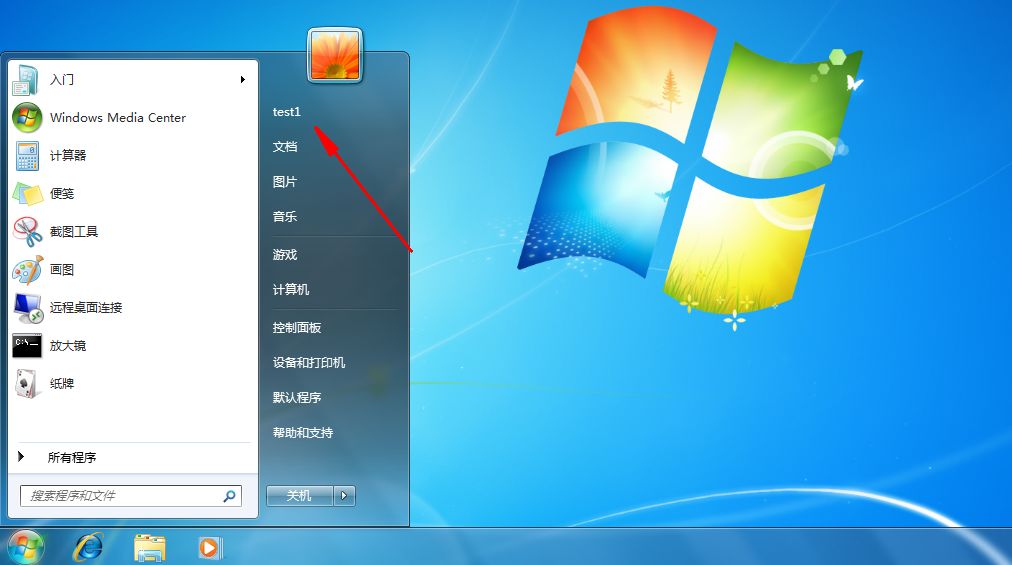Click the magnifier search icon

(229, 496)
